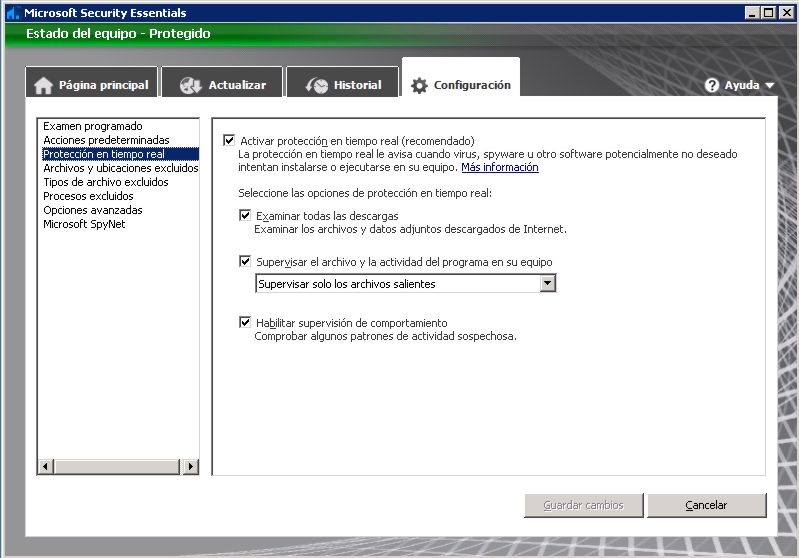Click the left arrow of settings list scrollbar

coord(46,466)
